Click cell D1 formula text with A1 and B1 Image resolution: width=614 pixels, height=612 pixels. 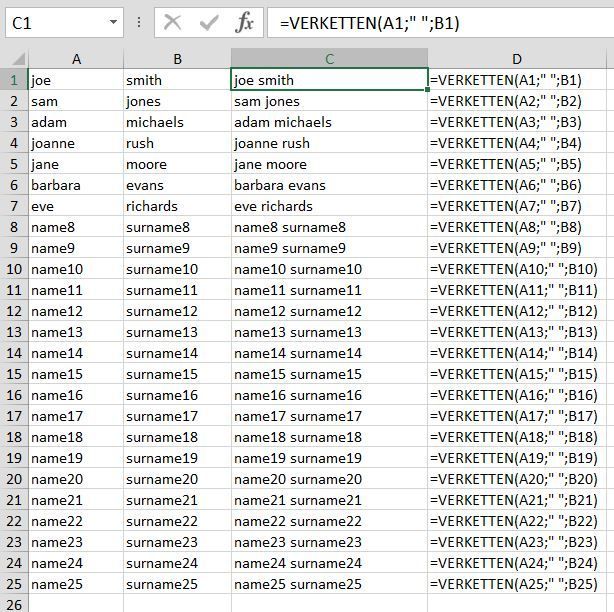[x=506, y=80]
